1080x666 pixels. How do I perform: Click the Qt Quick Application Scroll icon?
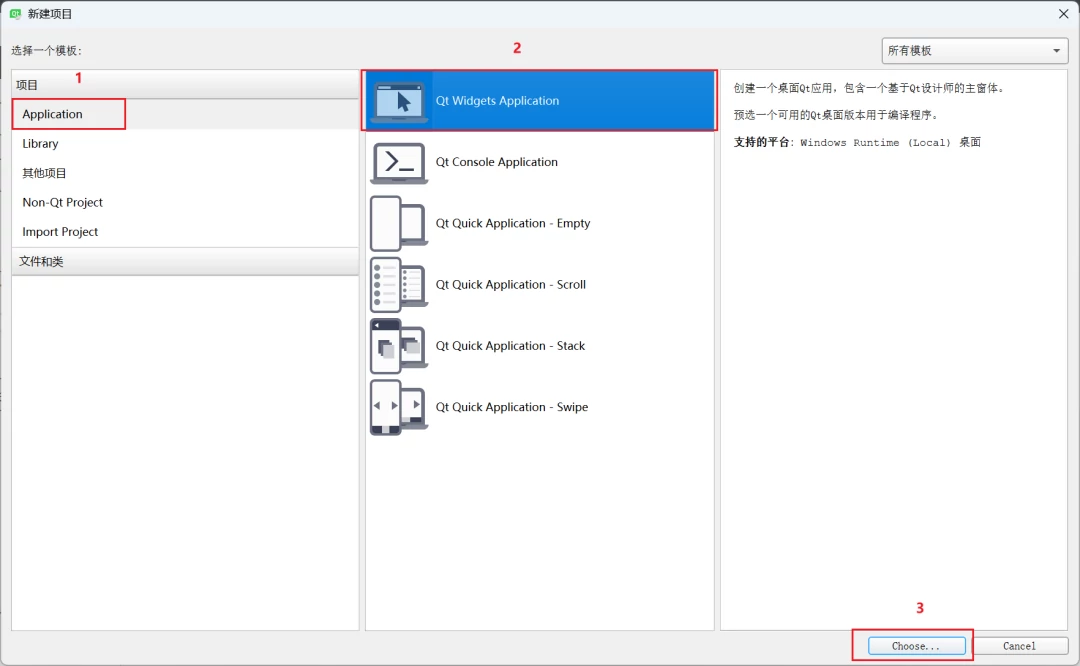tap(399, 284)
